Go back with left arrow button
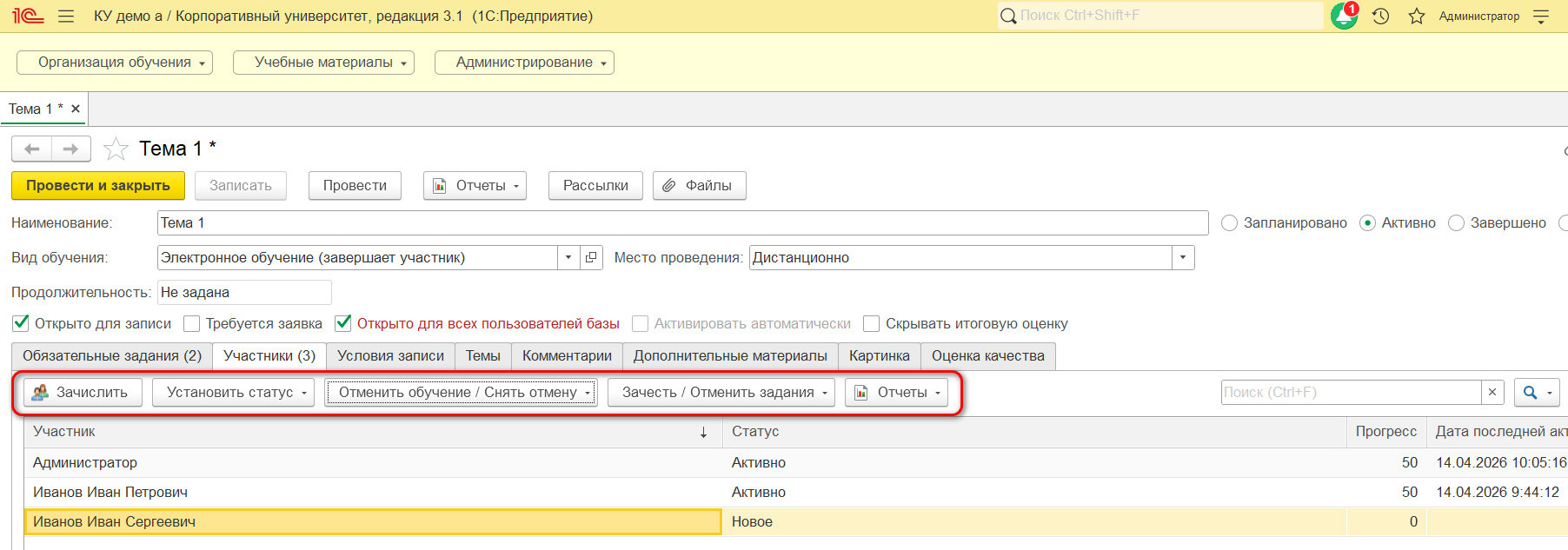 click(32, 149)
